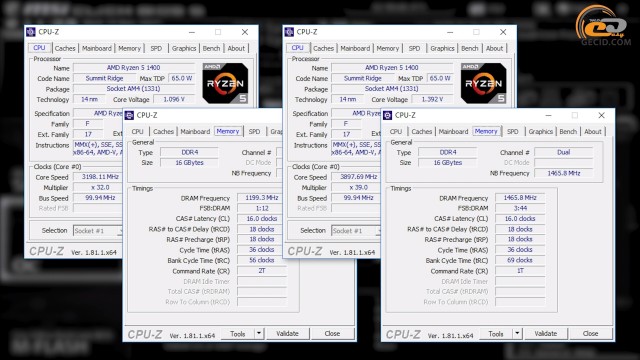Click the 1465.8 MHz DRAM Frequency field

click(520, 198)
